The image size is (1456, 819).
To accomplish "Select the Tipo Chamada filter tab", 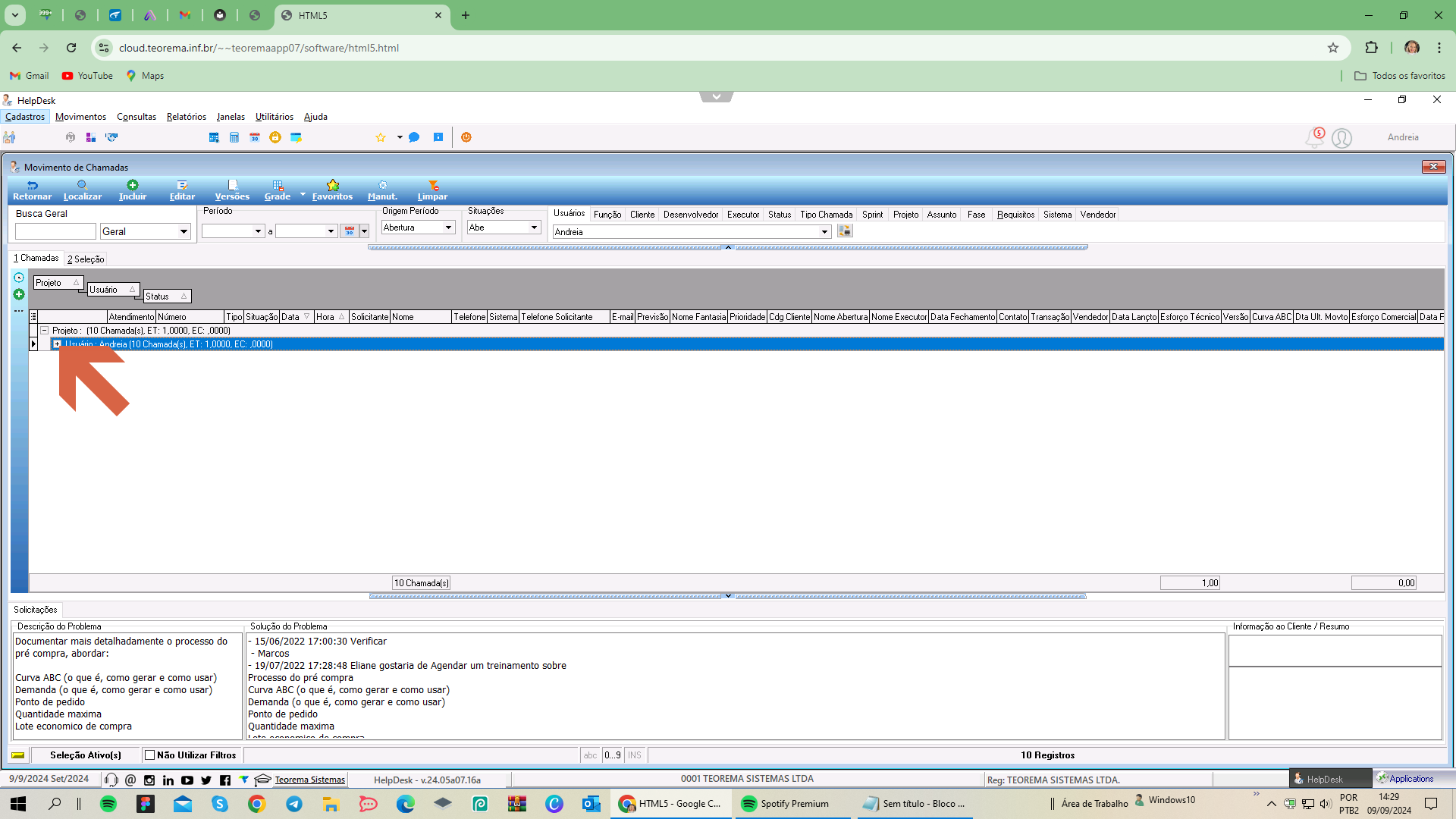I will point(826,215).
